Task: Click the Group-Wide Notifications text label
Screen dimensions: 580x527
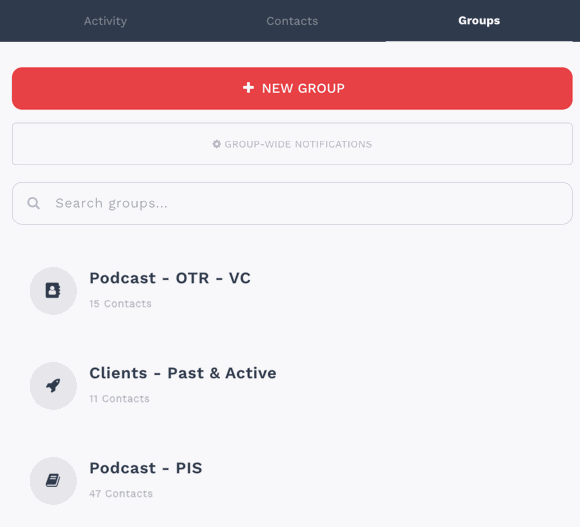Action: click(298, 144)
